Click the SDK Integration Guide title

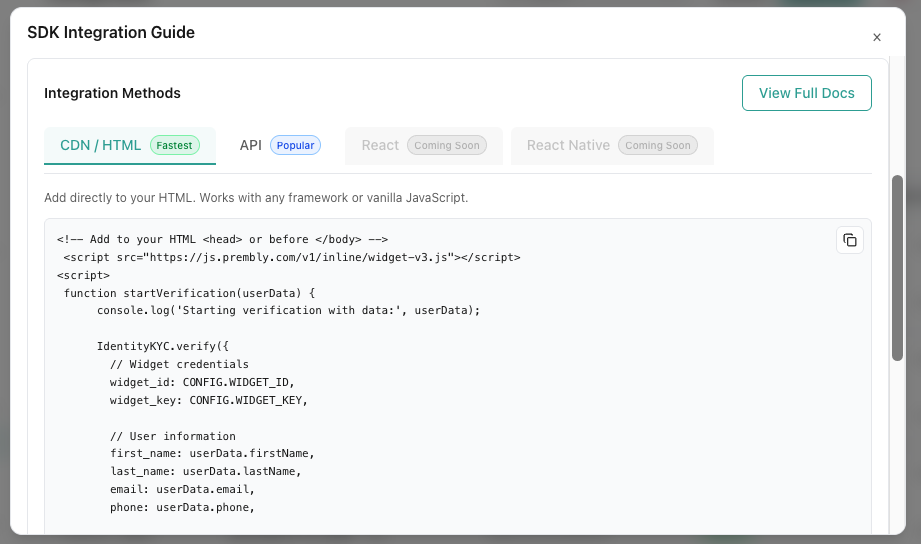pyautogui.click(x=111, y=32)
